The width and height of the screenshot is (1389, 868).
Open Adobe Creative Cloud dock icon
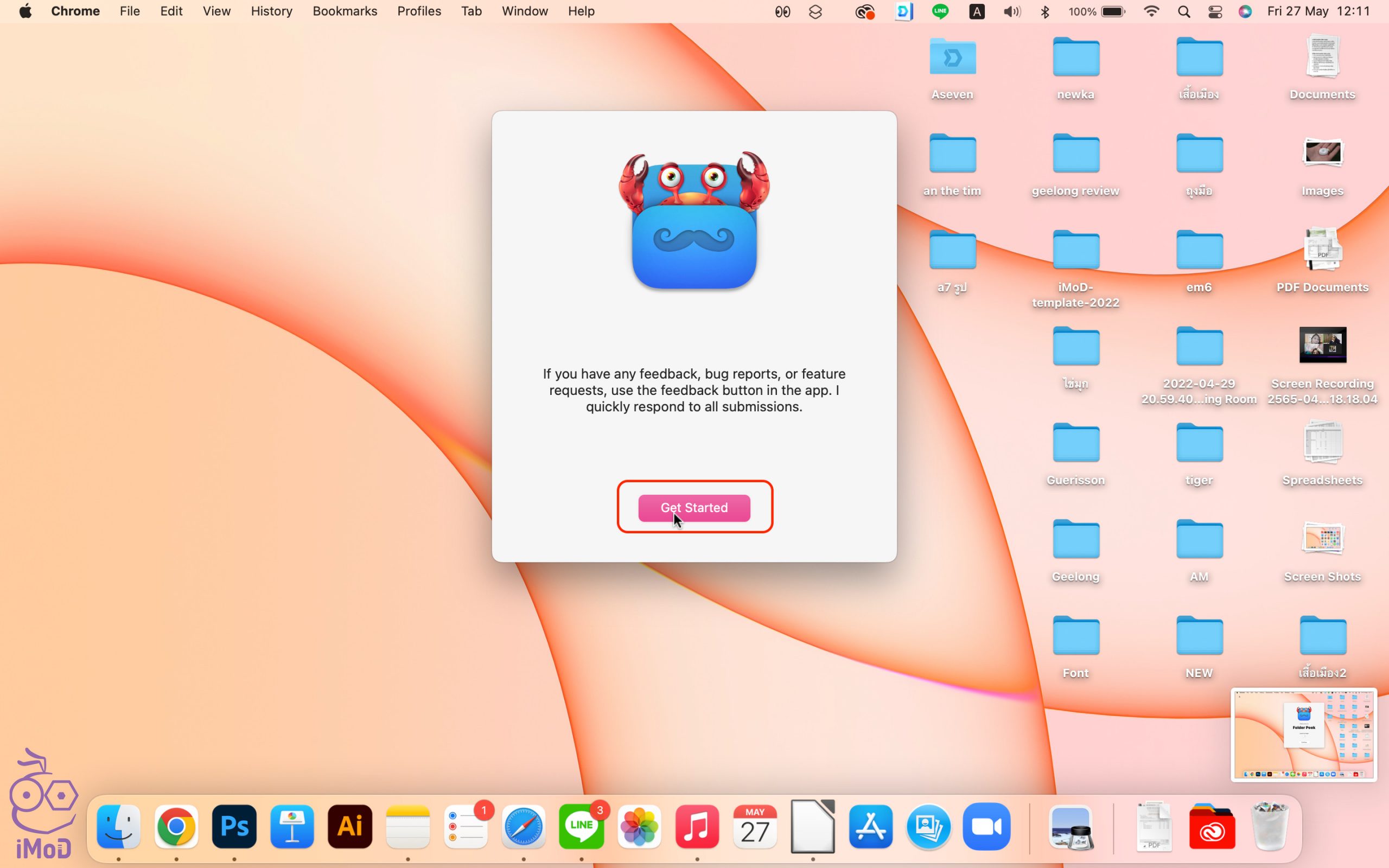pyautogui.click(x=1211, y=827)
